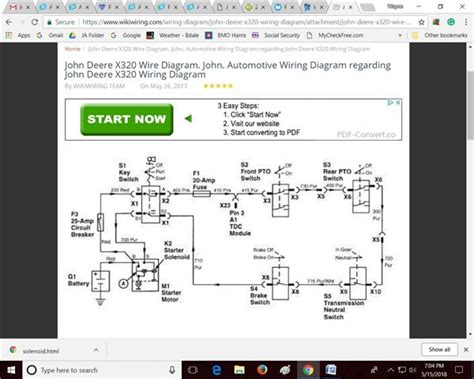Click the AdChoices triangle icon
Screen dimensions: 474x379
click(390, 103)
